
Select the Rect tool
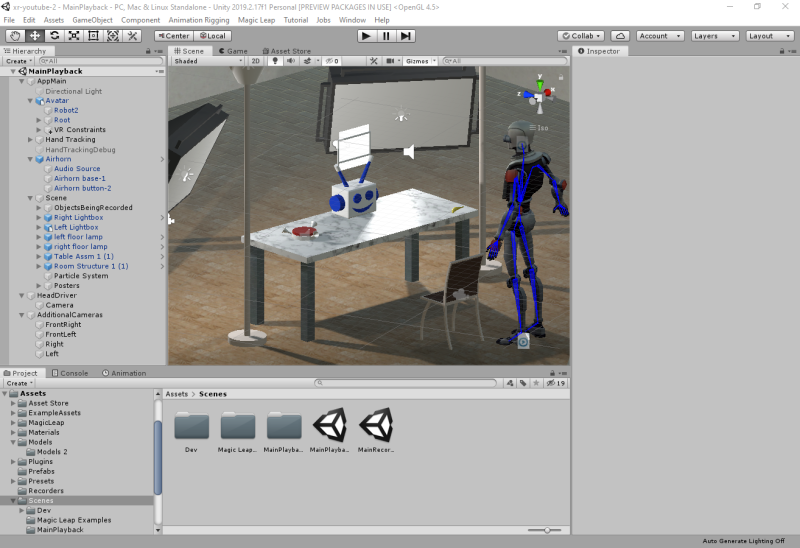[x=93, y=36]
